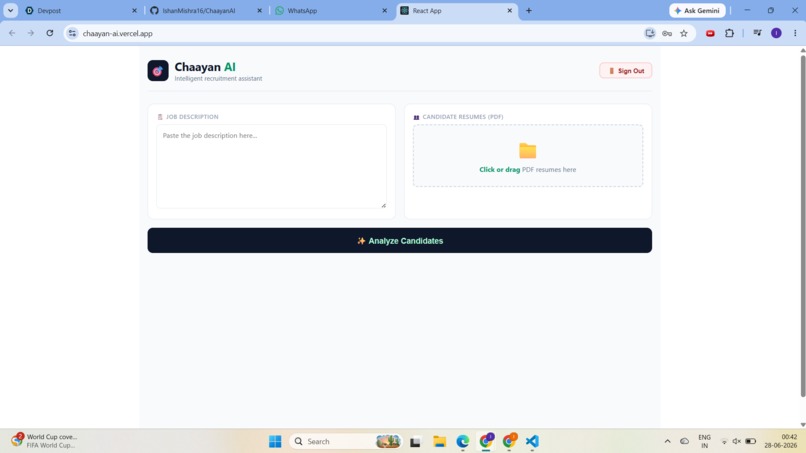Click the 'Click or drag' upload link
The height and width of the screenshot is (453, 806).
499,170
